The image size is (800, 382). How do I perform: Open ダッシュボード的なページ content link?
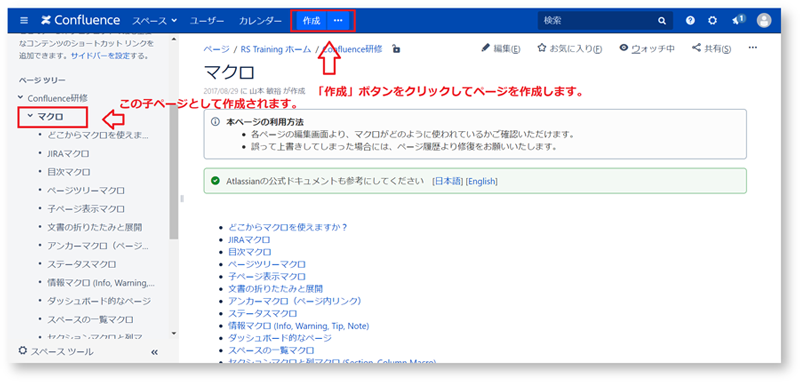[x=280, y=338]
